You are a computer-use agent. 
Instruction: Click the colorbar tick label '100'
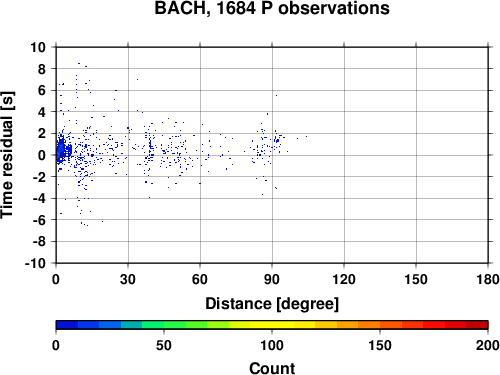tap(272, 345)
